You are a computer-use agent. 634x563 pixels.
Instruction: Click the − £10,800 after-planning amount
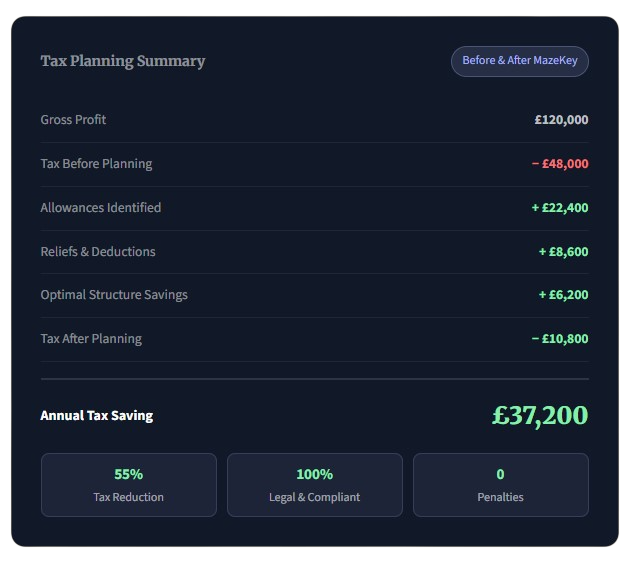point(560,339)
